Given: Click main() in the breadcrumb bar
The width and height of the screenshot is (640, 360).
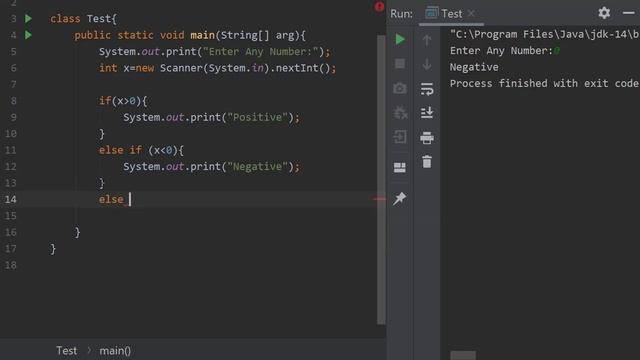Looking at the screenshot, I should [115, 351].
